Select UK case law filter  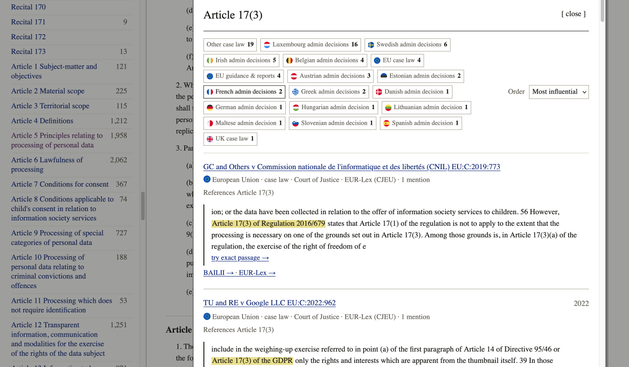coord(230,139)
